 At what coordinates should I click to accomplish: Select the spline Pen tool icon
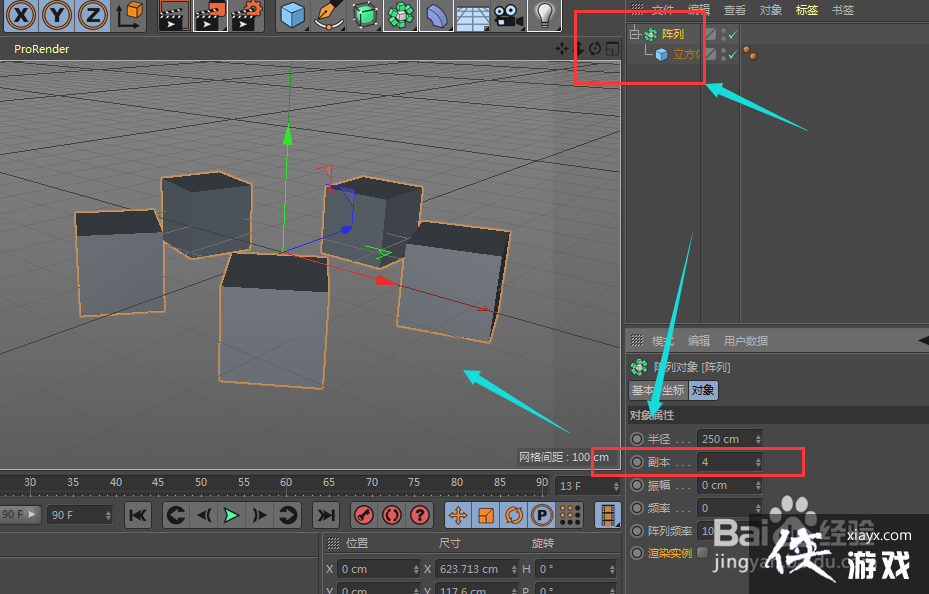329,15
